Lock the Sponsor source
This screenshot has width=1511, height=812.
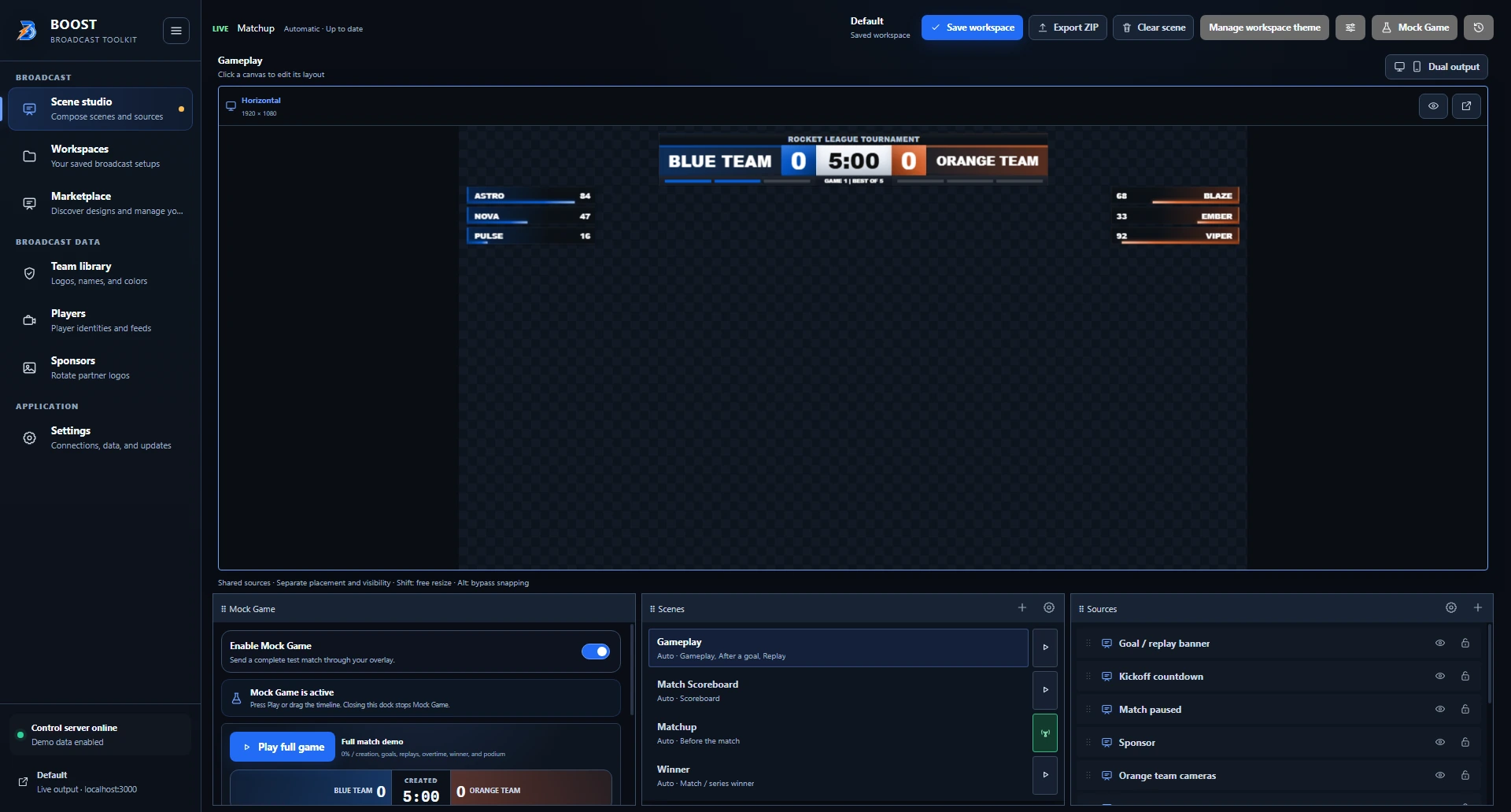click(x=1465, y=742)
